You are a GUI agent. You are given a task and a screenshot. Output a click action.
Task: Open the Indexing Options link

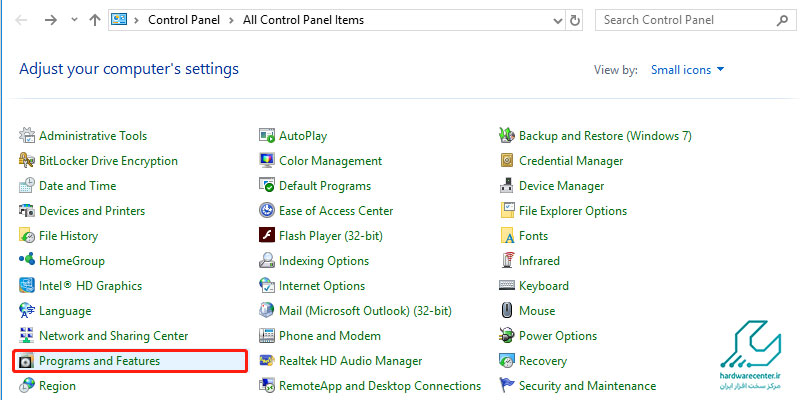(x=324, y=261)
